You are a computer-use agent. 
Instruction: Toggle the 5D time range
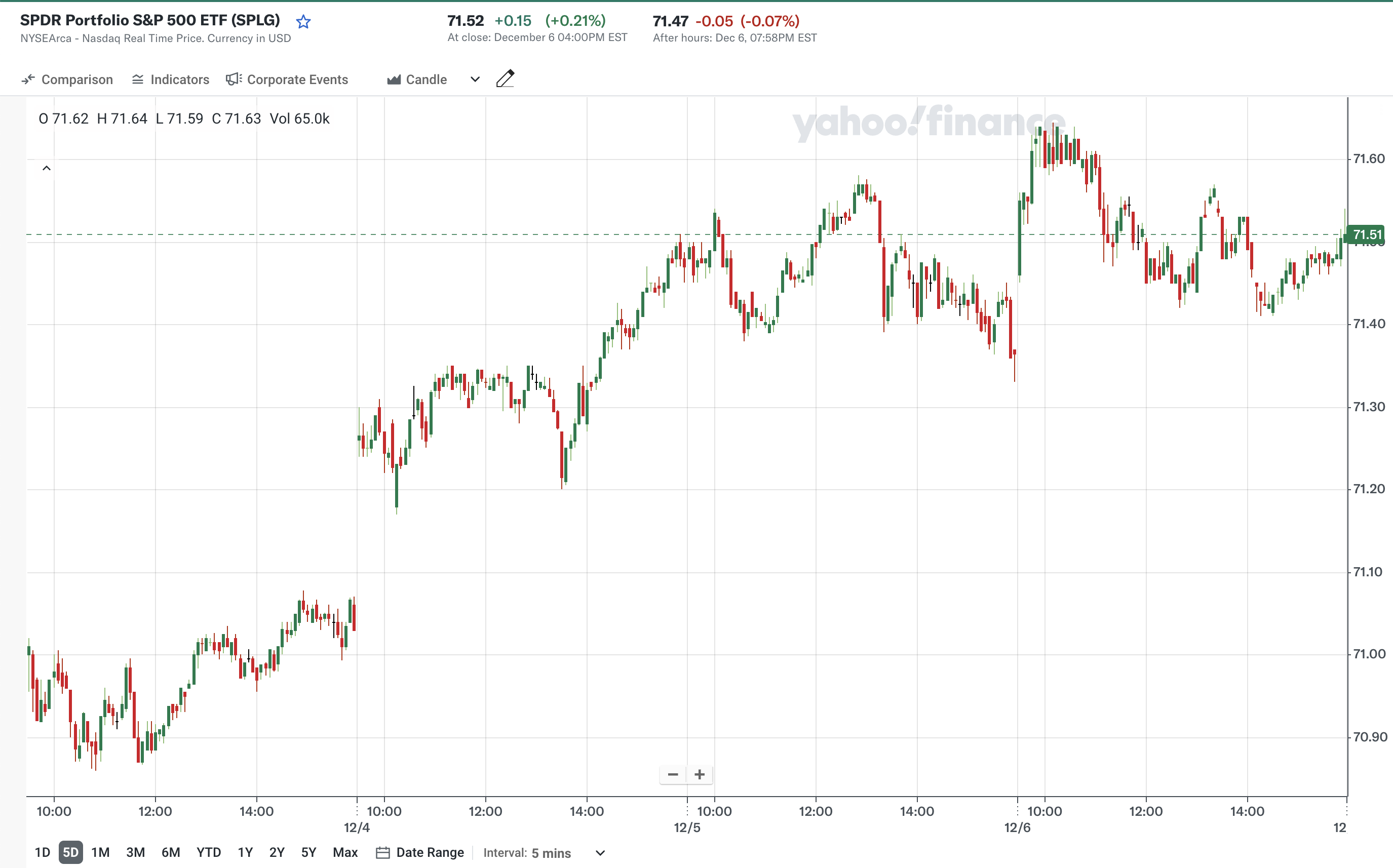(x=70, y=852)
